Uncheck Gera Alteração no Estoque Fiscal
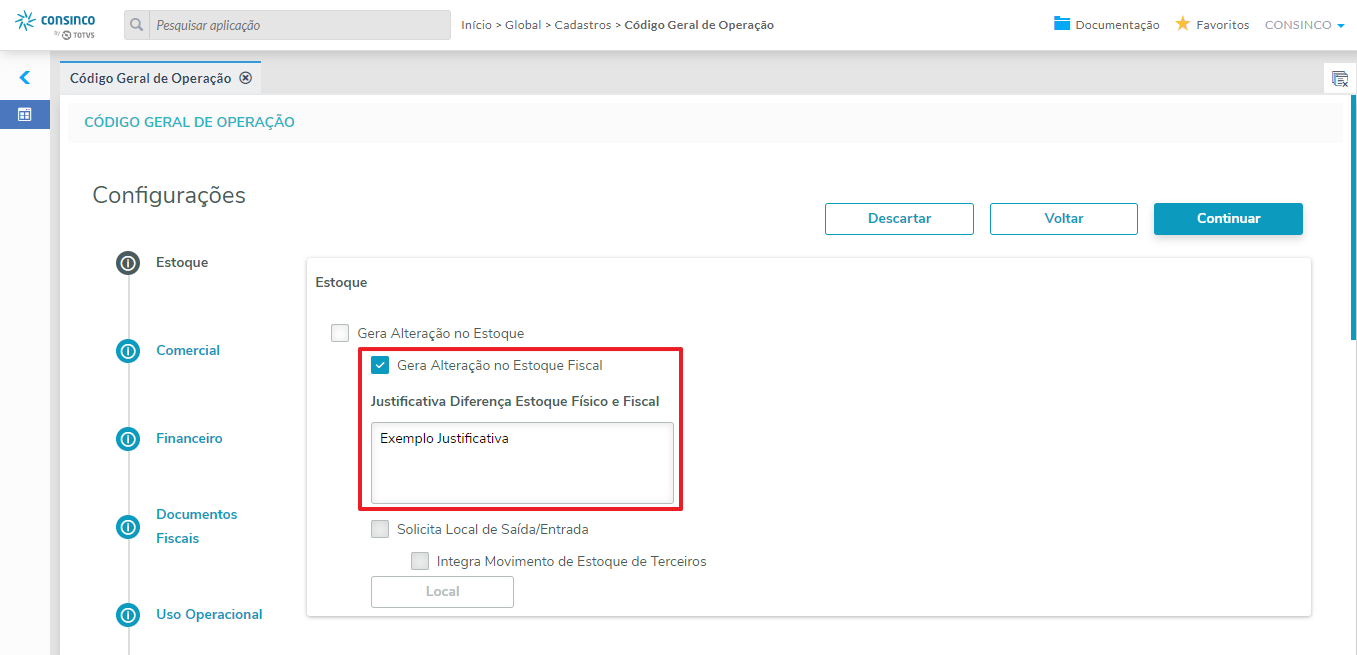1357x655 pixels. click(380, 365)
